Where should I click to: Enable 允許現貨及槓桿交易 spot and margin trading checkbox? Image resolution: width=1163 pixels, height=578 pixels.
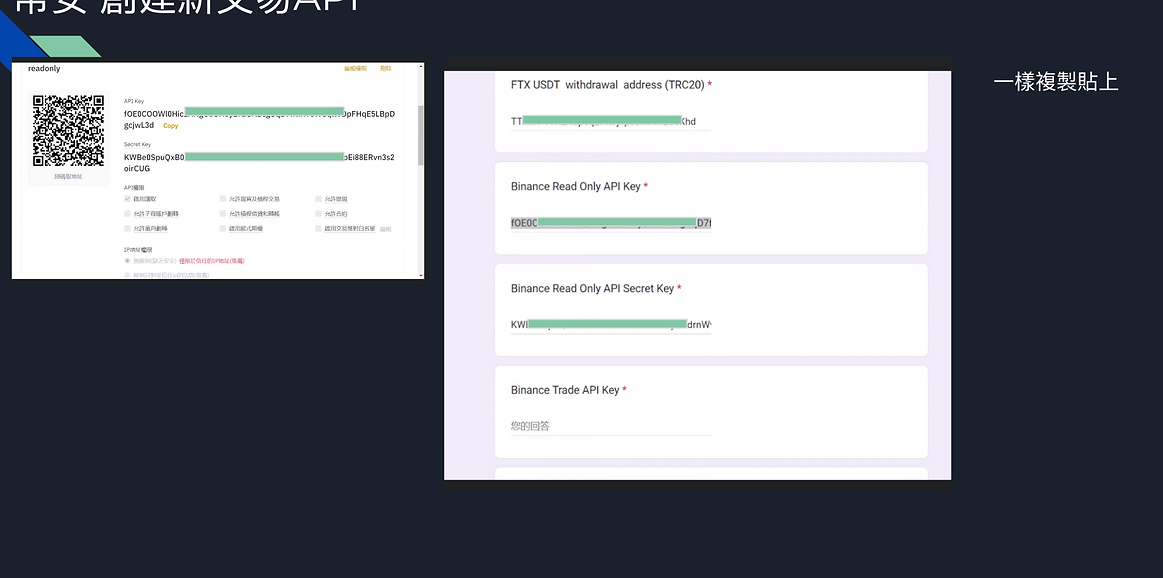point(223,199)
